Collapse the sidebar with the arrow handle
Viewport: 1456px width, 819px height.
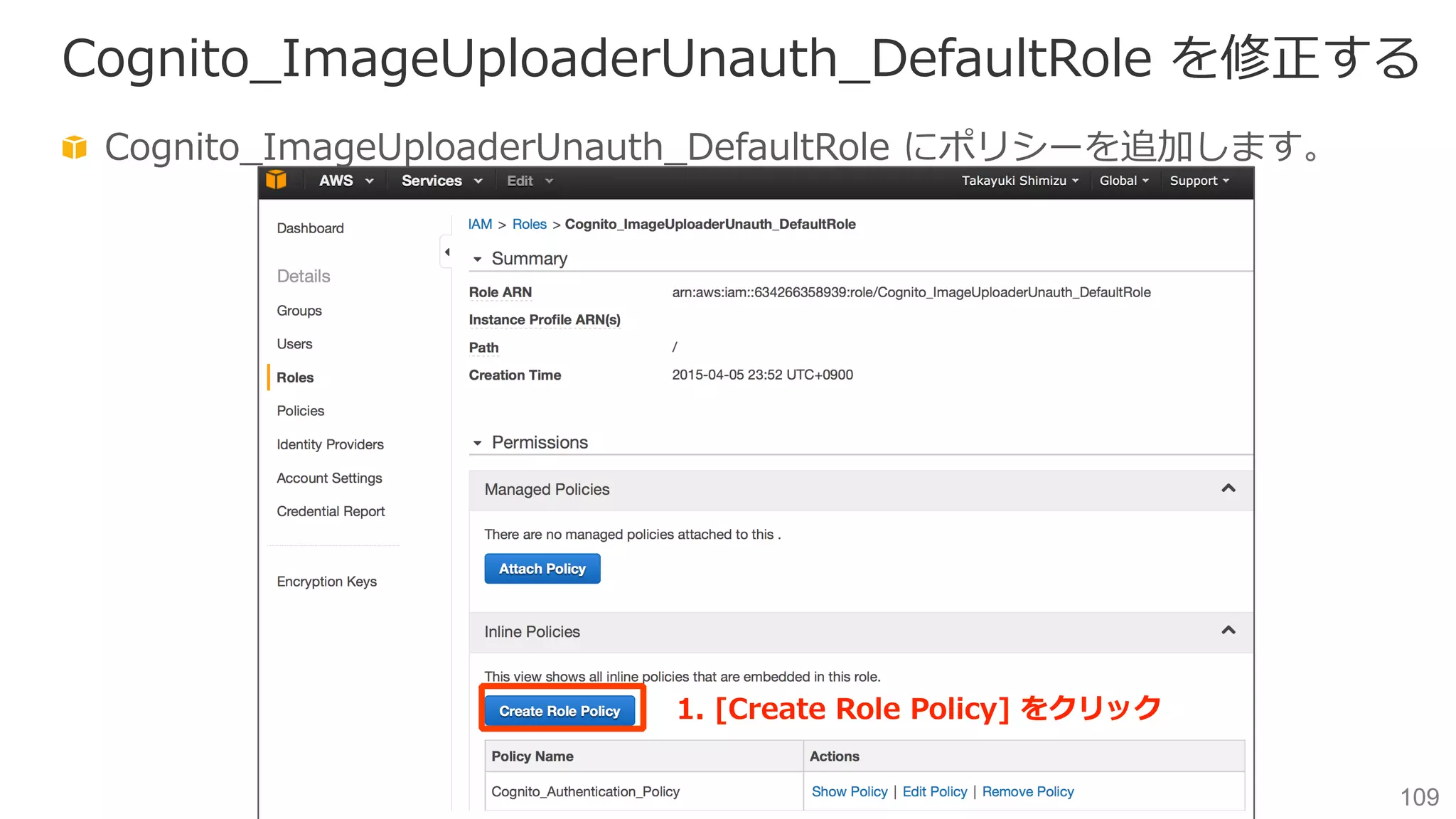click(446, 252)
